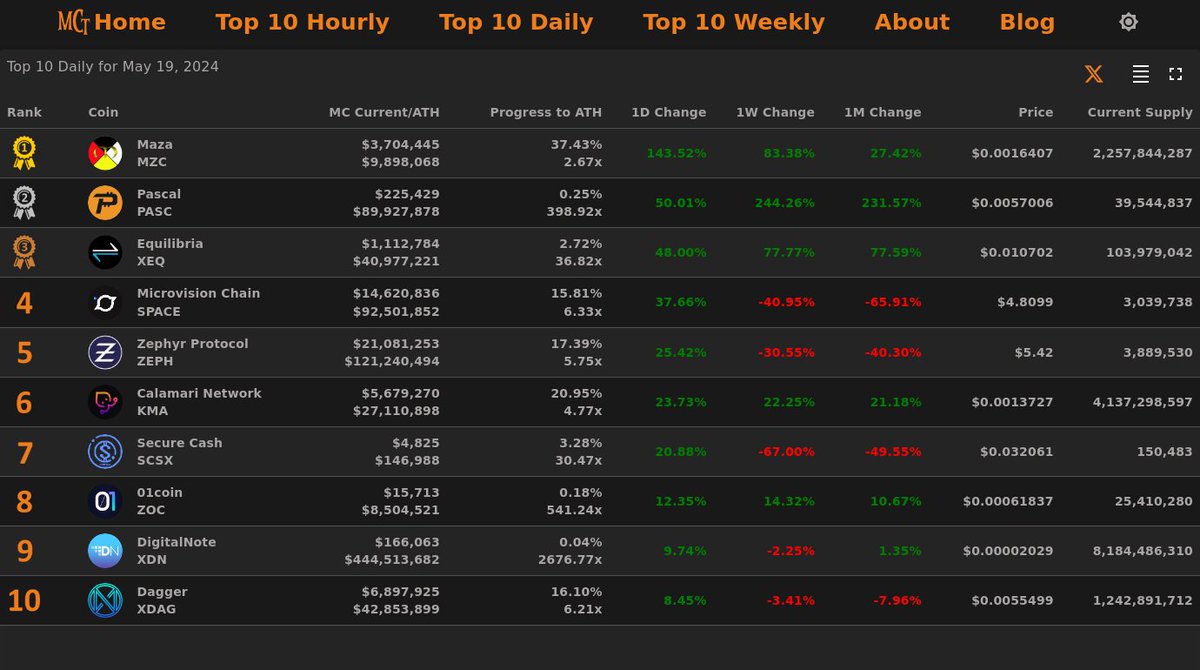This screenshot has width=1200, height=670.
Task: Go to the Home page
Action: click(x=130, y=22)
